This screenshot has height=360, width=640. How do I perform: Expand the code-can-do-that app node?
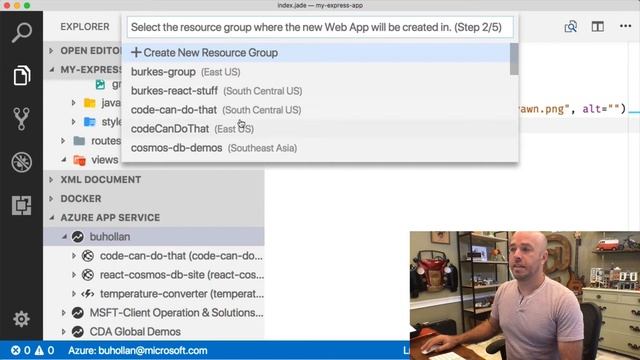point(74,256)
